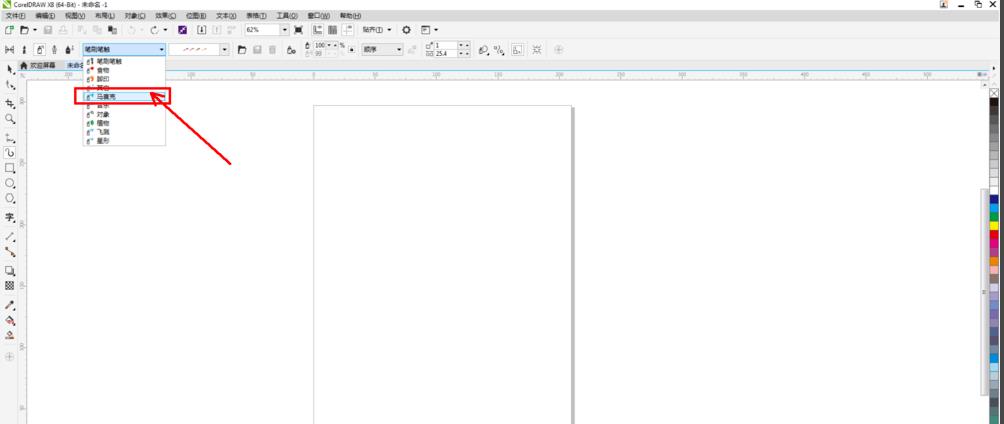Choose 对象 in the category list
Image resolution: width=1004 pixels, height=424 pixels.
tap(124, 114)
